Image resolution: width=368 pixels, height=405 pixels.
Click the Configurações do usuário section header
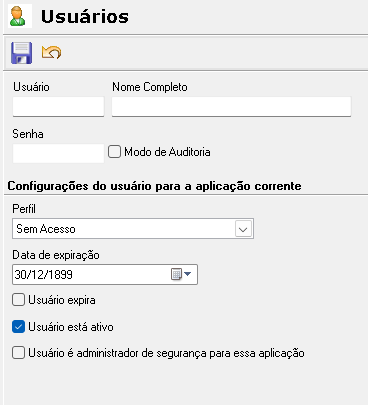pos(154,186)
